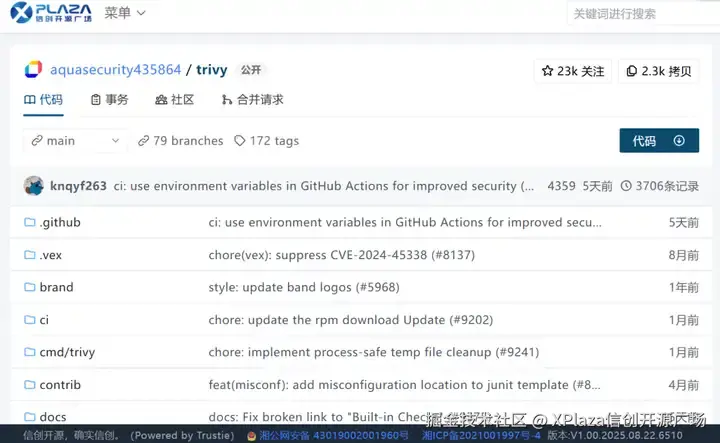
Task: Click the .vex folder icon
Action: [x=30, y=255]
